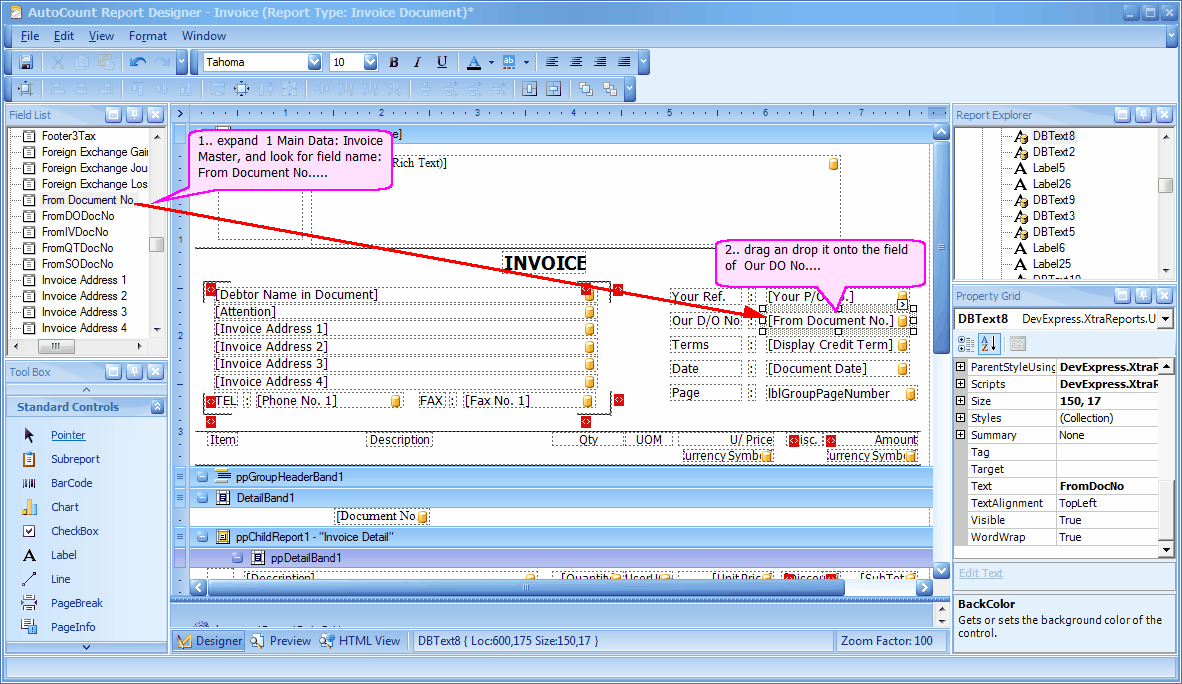This screenshot has height=684, width=1182.
Task: Center the control horizontally on the band
Action: pos(529,89)
